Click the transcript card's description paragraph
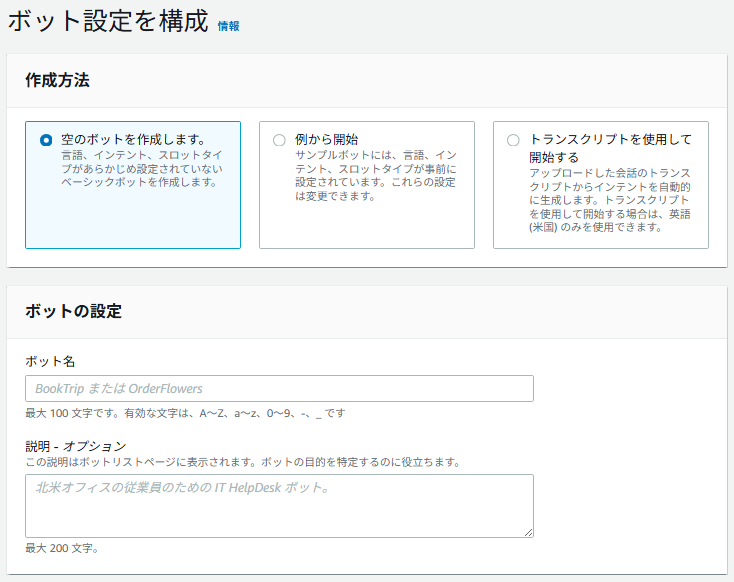Screen dimensions: 734x582 click(x=610, y=200)
